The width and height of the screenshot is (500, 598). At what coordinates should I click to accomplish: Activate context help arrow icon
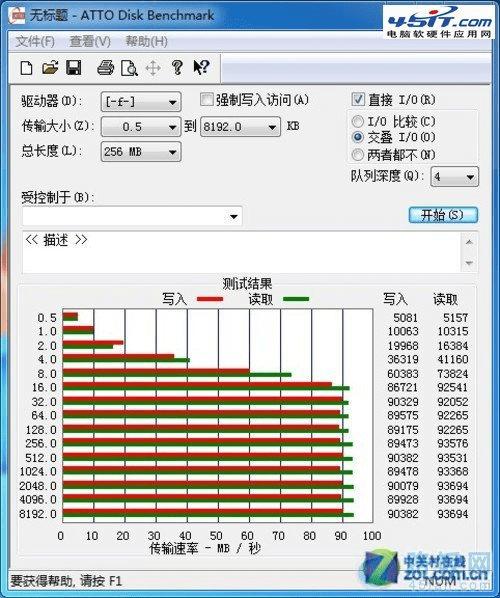[201, 68]
